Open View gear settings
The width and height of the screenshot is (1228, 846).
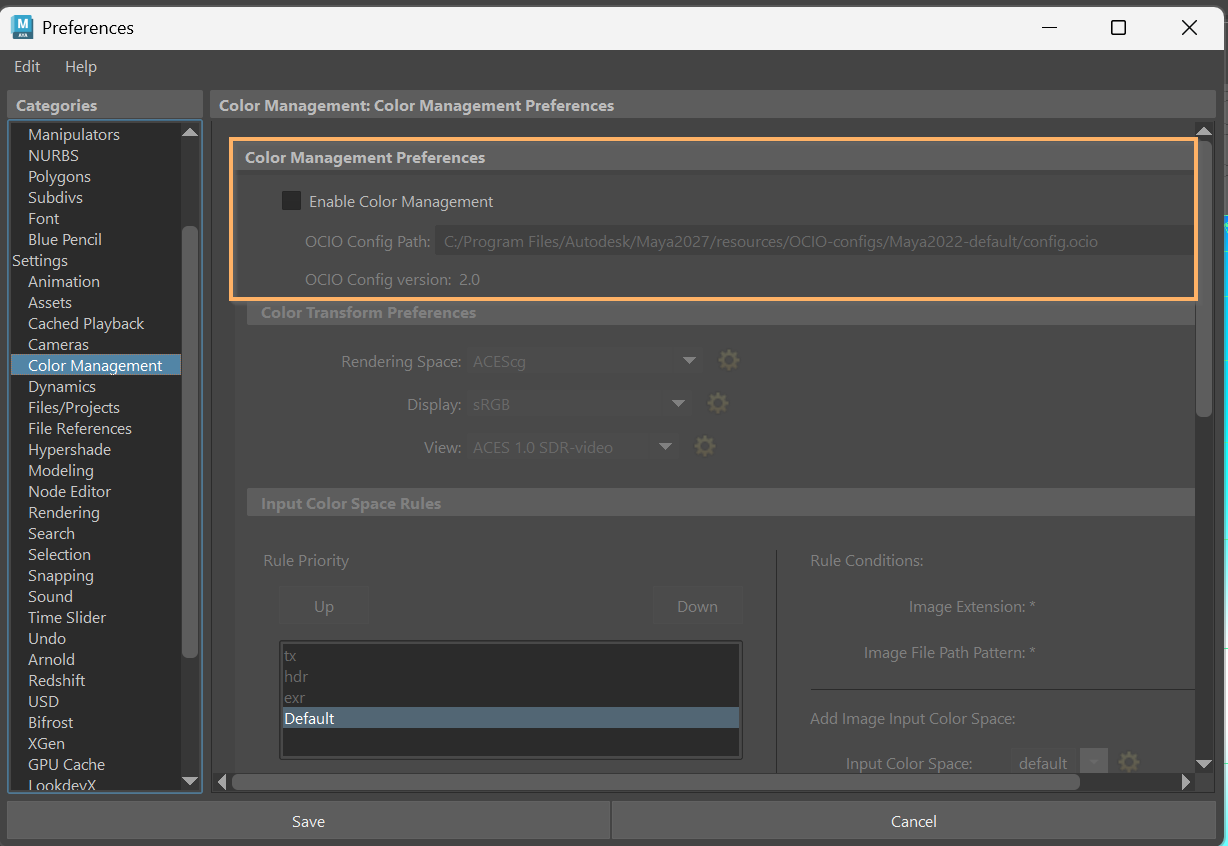click(705, 446)
